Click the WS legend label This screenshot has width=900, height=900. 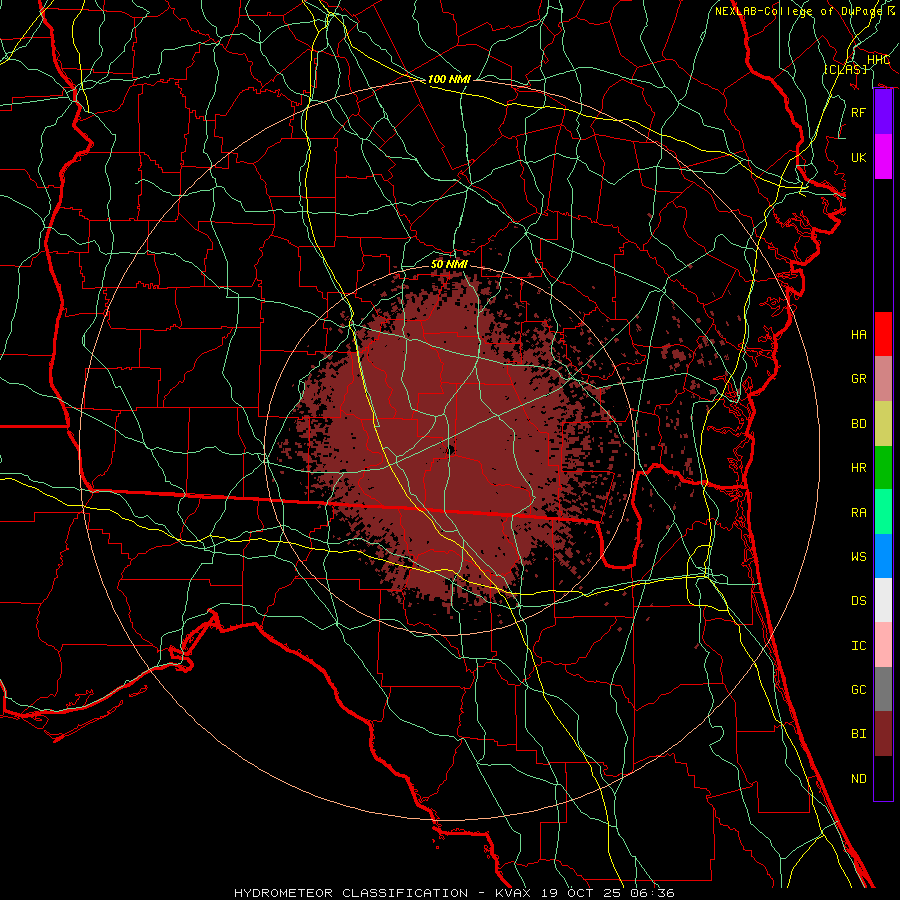859,557
